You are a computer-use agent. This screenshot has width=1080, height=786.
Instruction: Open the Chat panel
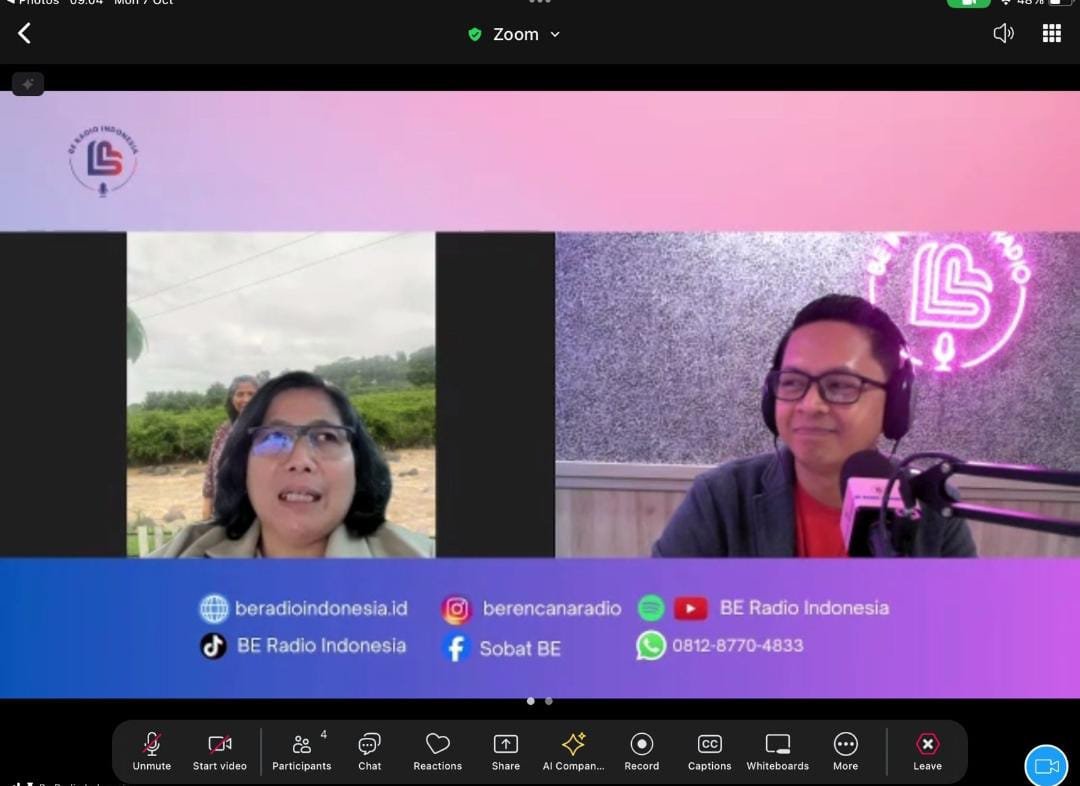[370, 751]
